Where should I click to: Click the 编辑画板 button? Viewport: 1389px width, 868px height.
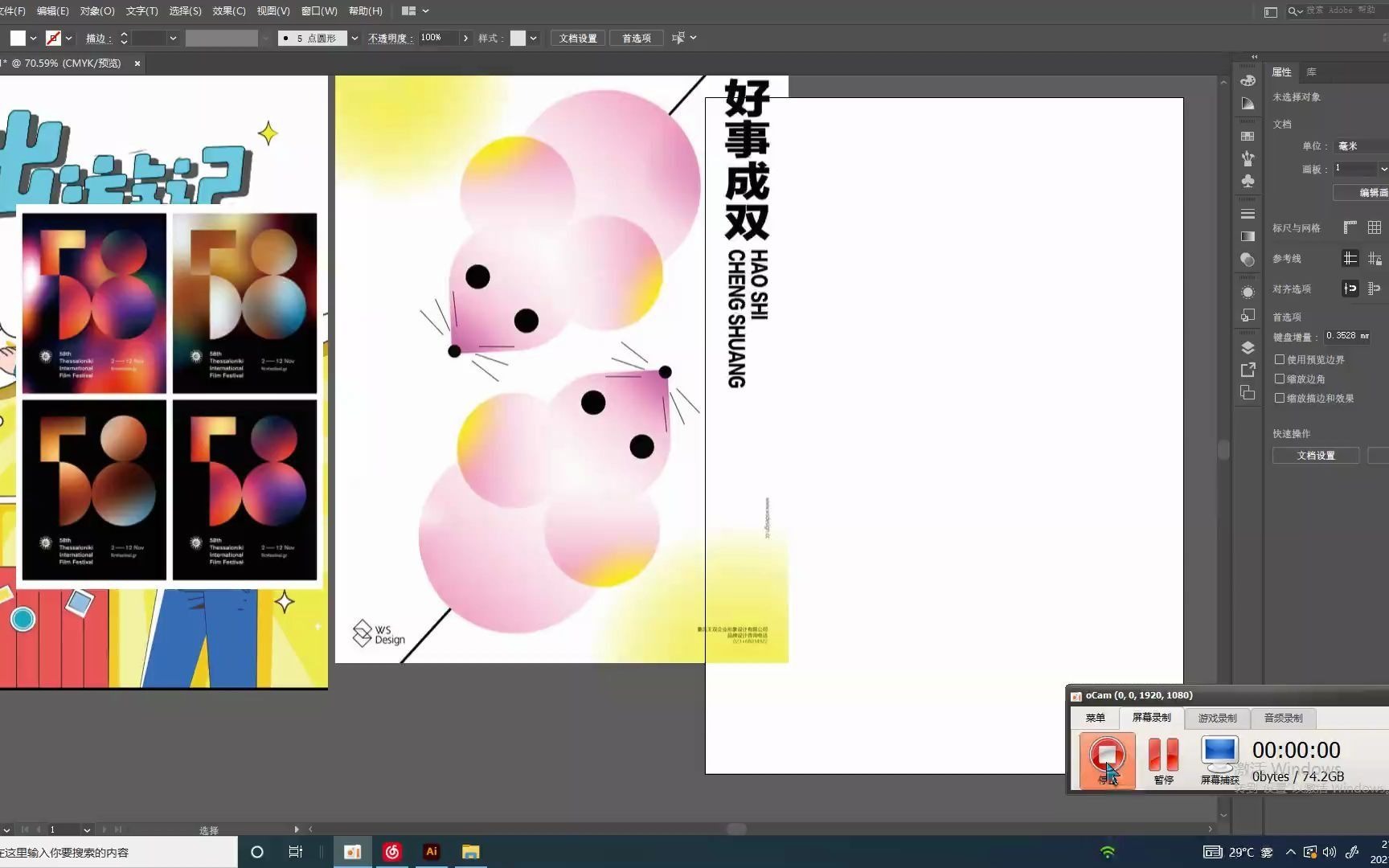click(1361, 193)
